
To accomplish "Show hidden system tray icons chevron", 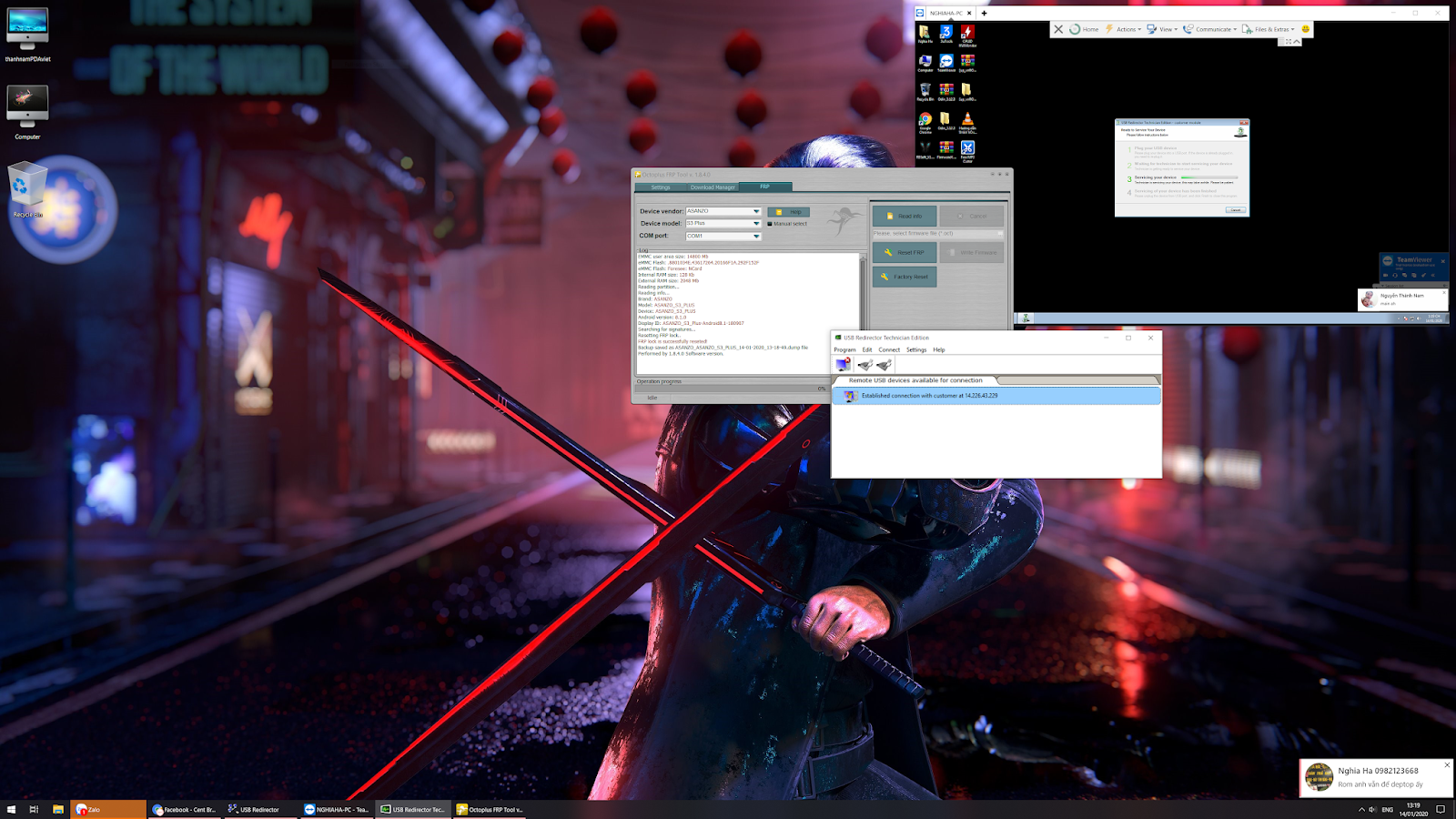I will tap(1361, 809).
